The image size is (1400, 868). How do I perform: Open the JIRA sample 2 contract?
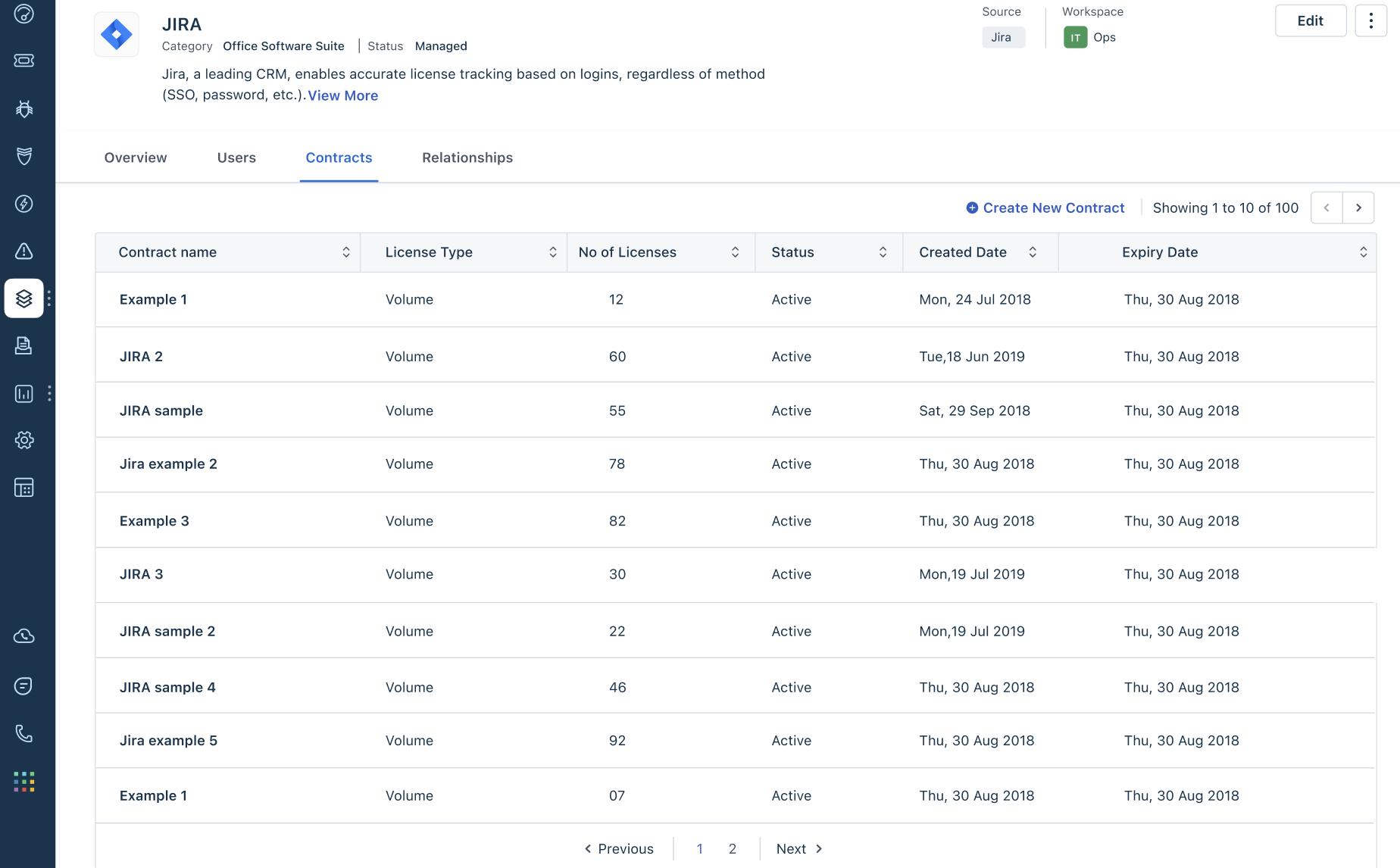click(167, 632)
